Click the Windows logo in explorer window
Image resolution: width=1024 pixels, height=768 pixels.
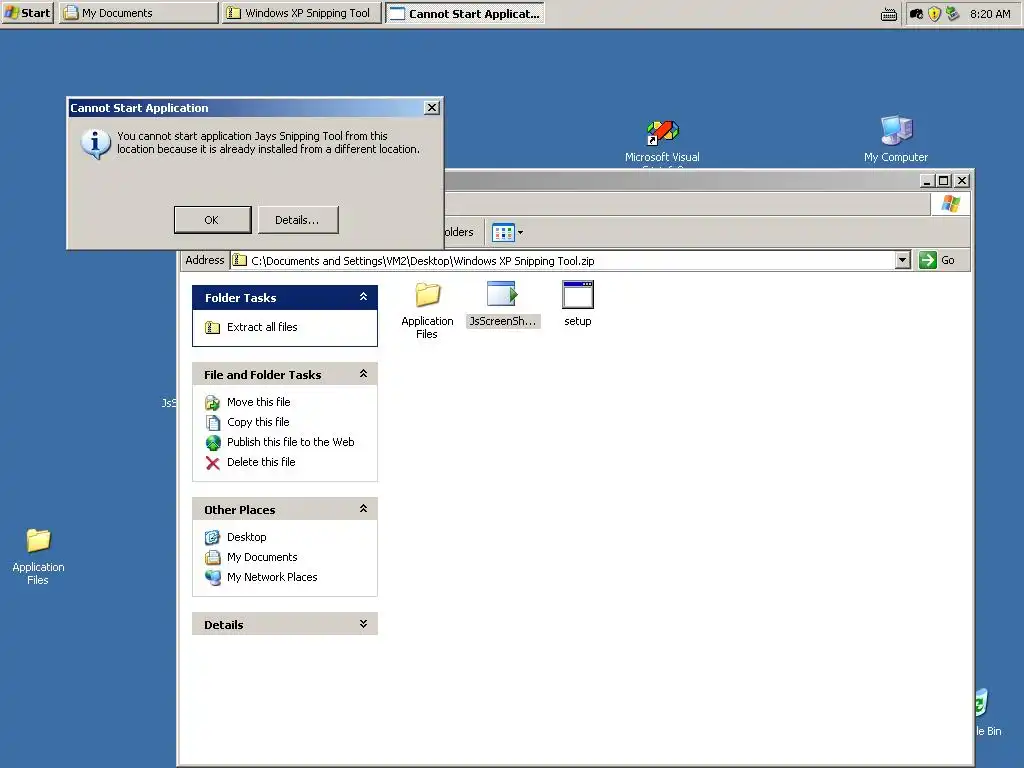[x=950, y=204]
